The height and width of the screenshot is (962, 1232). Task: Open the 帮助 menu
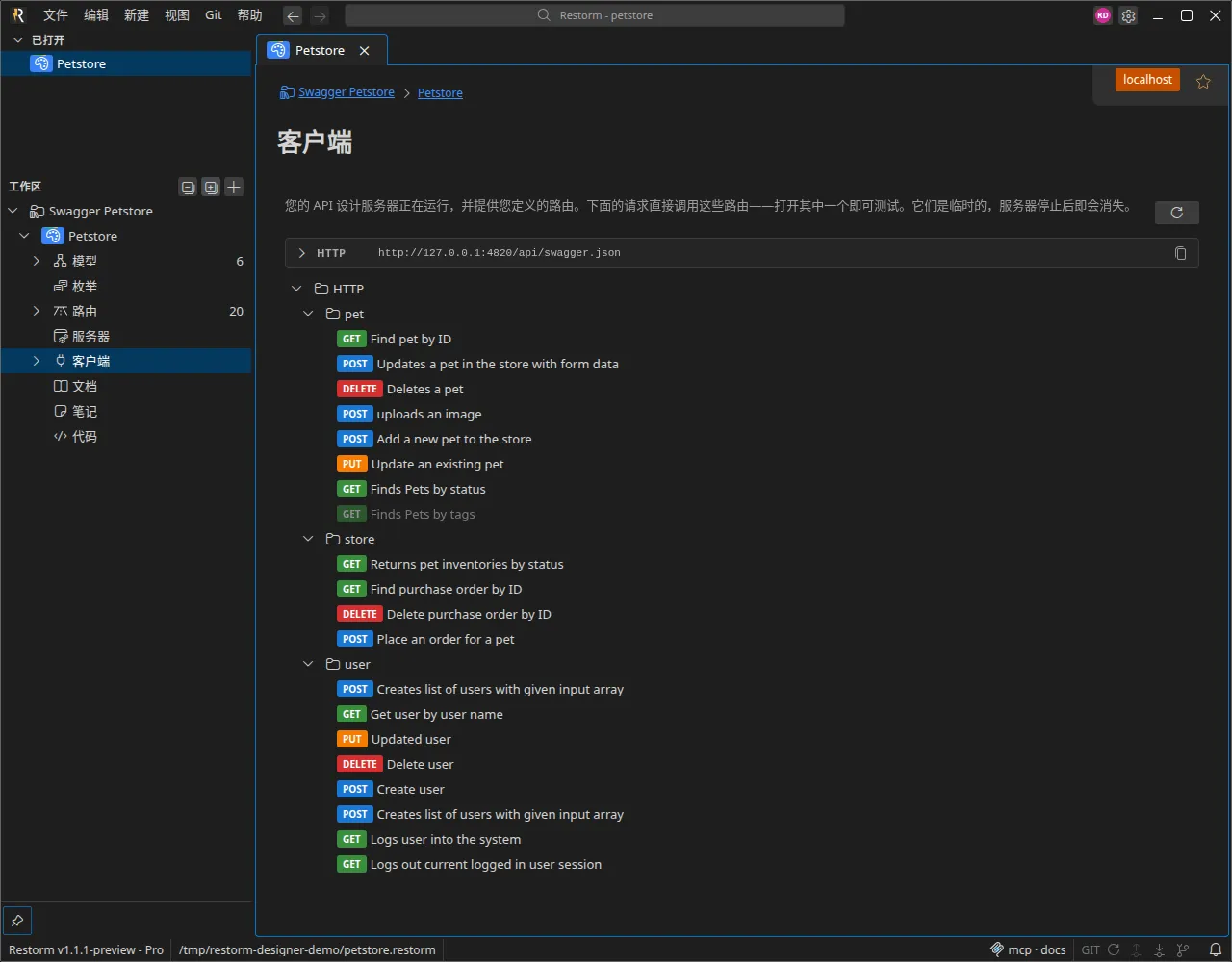tap(250, 15)
